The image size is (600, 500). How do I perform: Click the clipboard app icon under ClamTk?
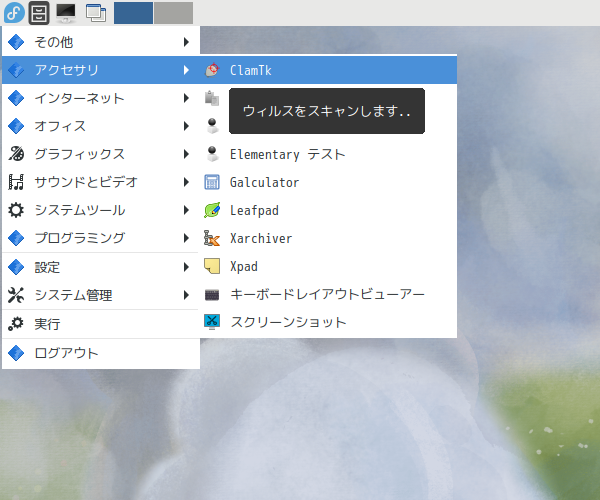click(212, 98)
